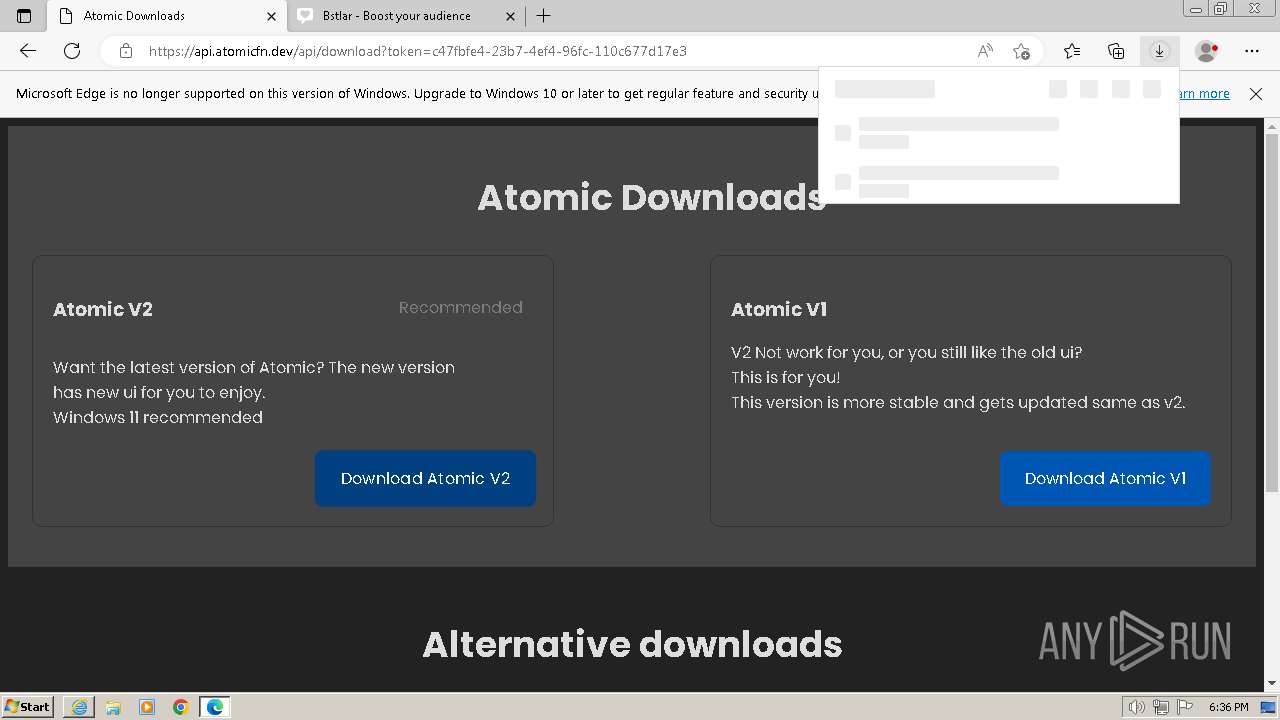Open a new tab

[x=544, y=16]
